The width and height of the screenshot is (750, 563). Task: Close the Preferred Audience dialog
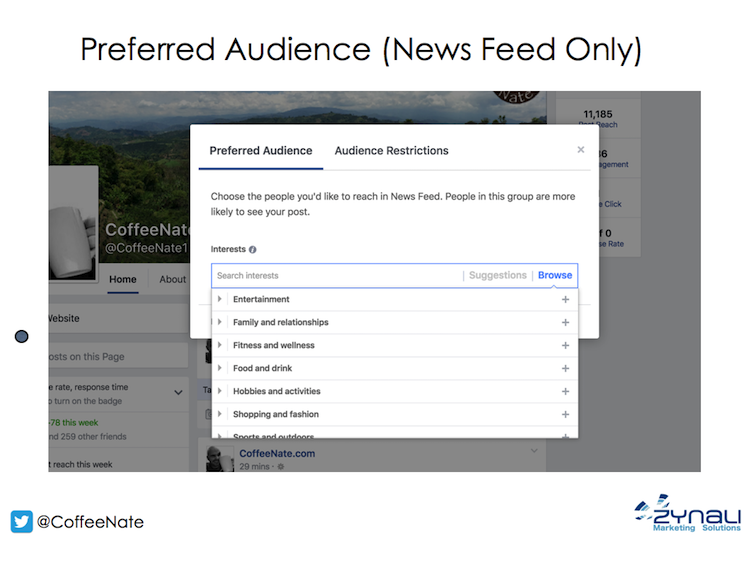pyautogui.click(x=581, y=150)
